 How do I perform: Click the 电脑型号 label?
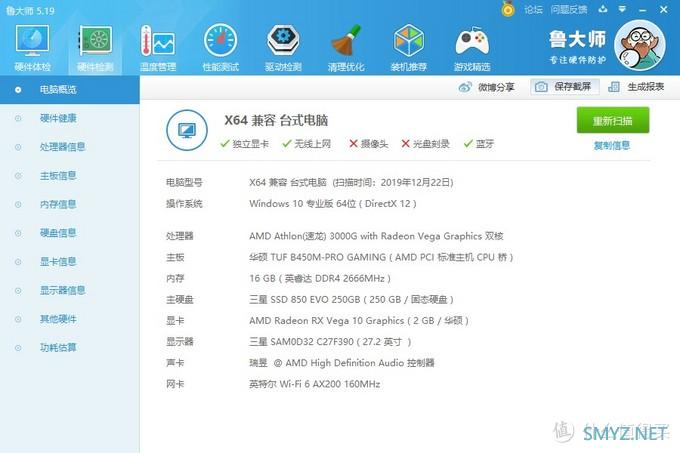coord(184,183)
